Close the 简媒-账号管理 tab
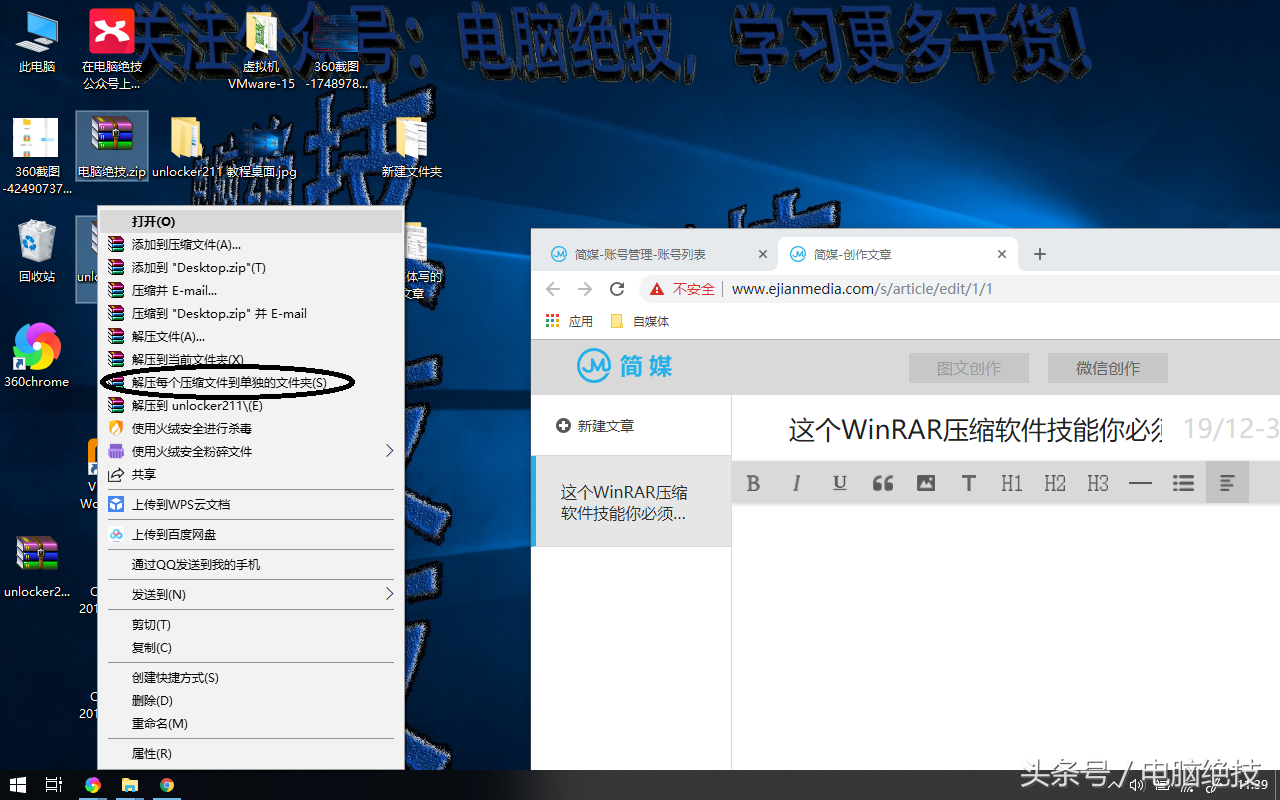The image size is (1280, 800). 763,255
